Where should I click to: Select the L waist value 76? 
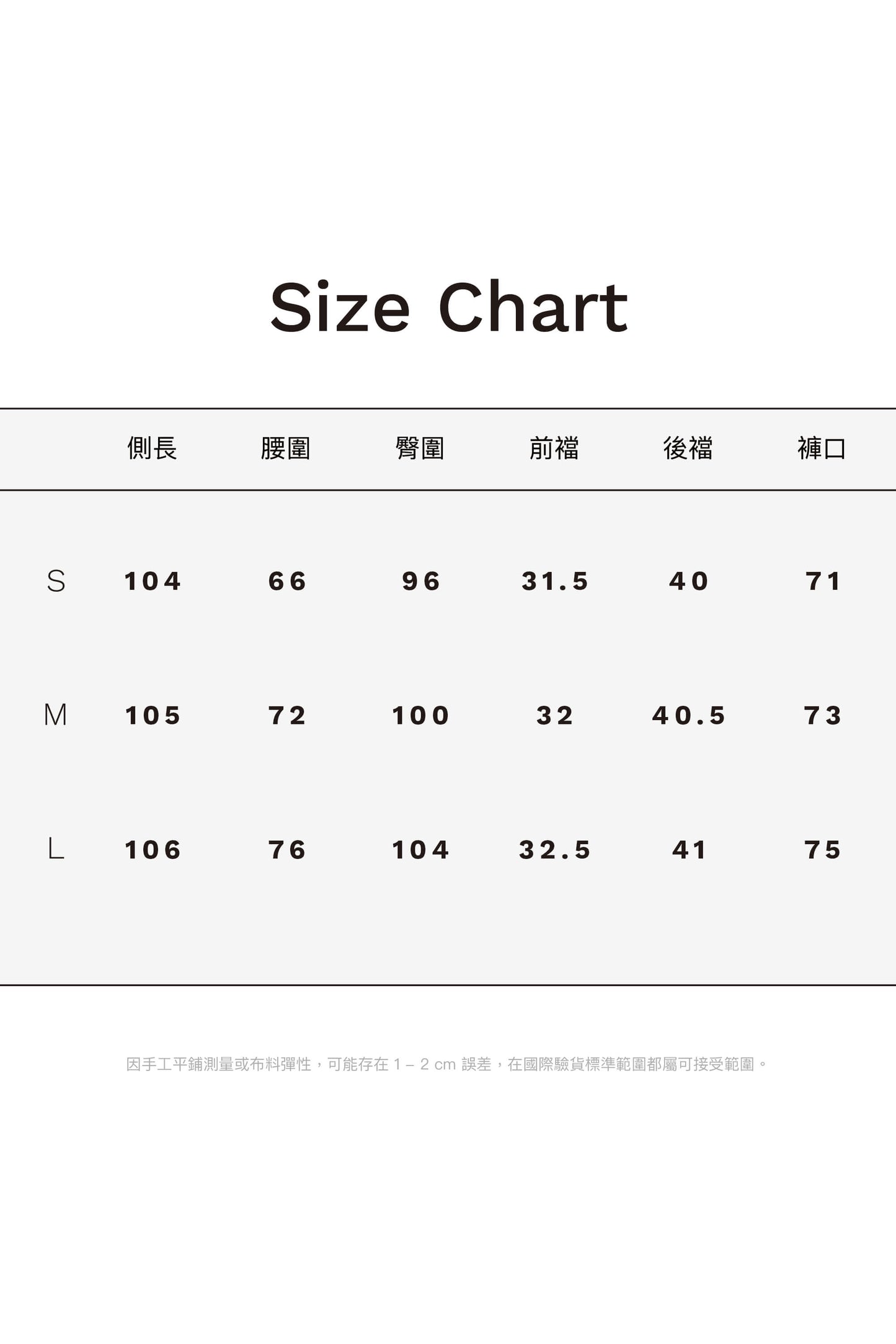point(287,850)
